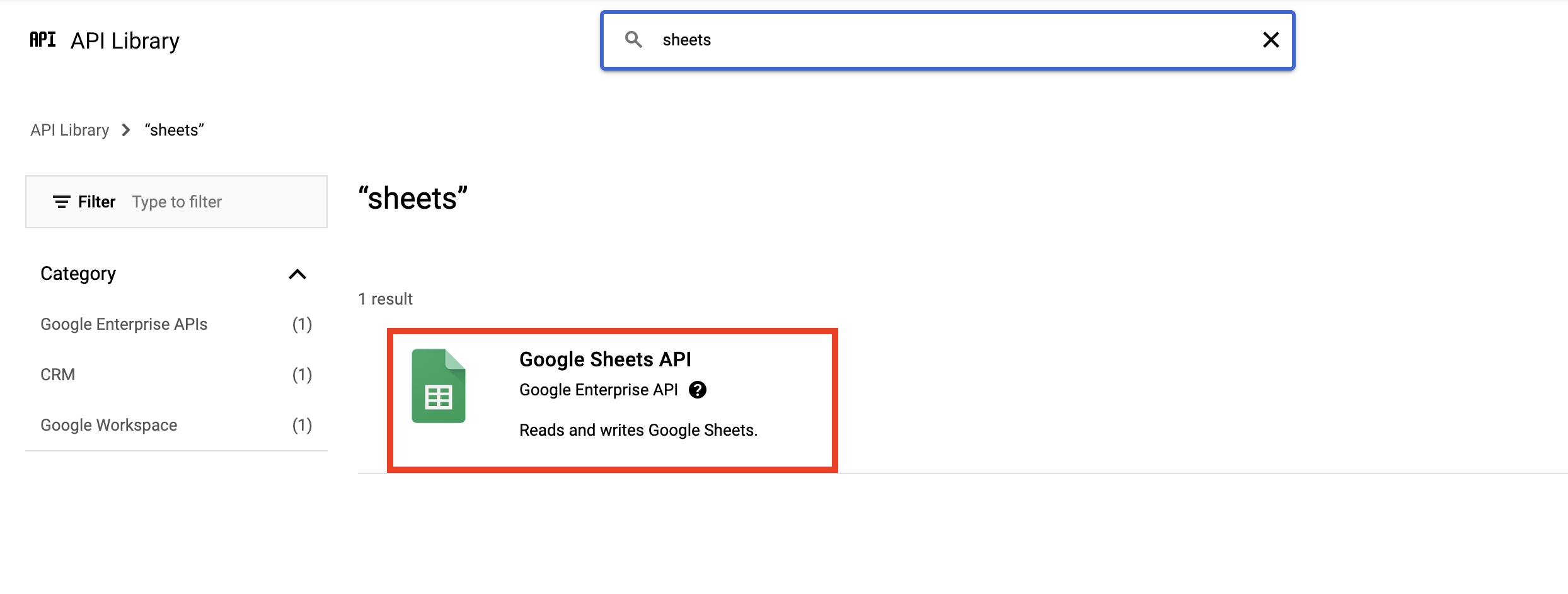Navigate to API Library via breadcrumb
Viewport: 1568px width, 594px height.
tap(69, 130)
